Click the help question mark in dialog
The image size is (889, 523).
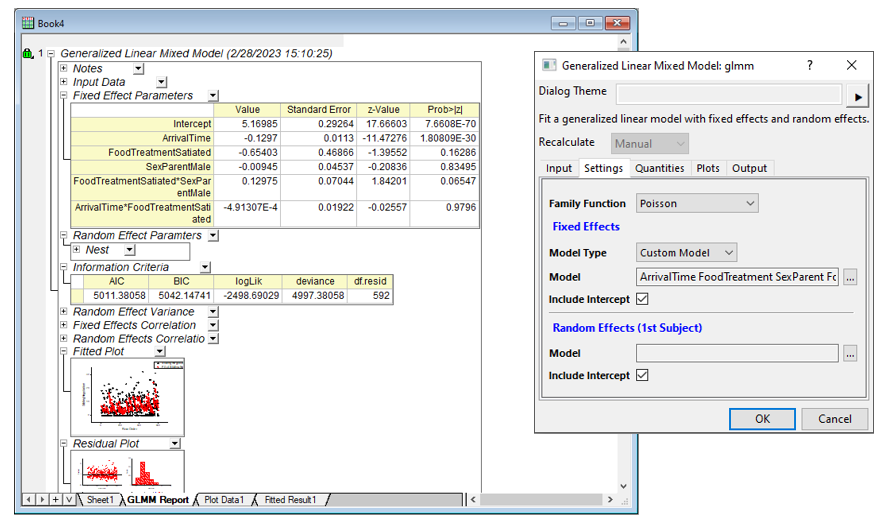(810, 65)
